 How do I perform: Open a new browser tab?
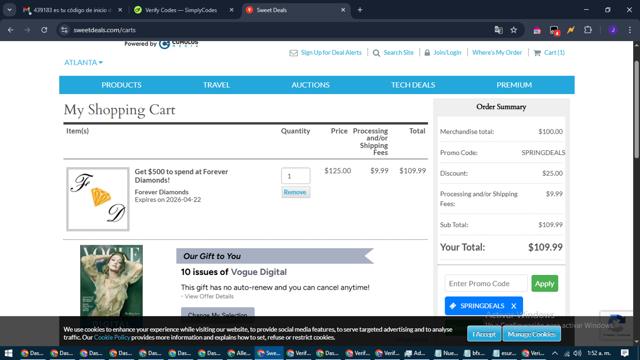click(360, 10)
